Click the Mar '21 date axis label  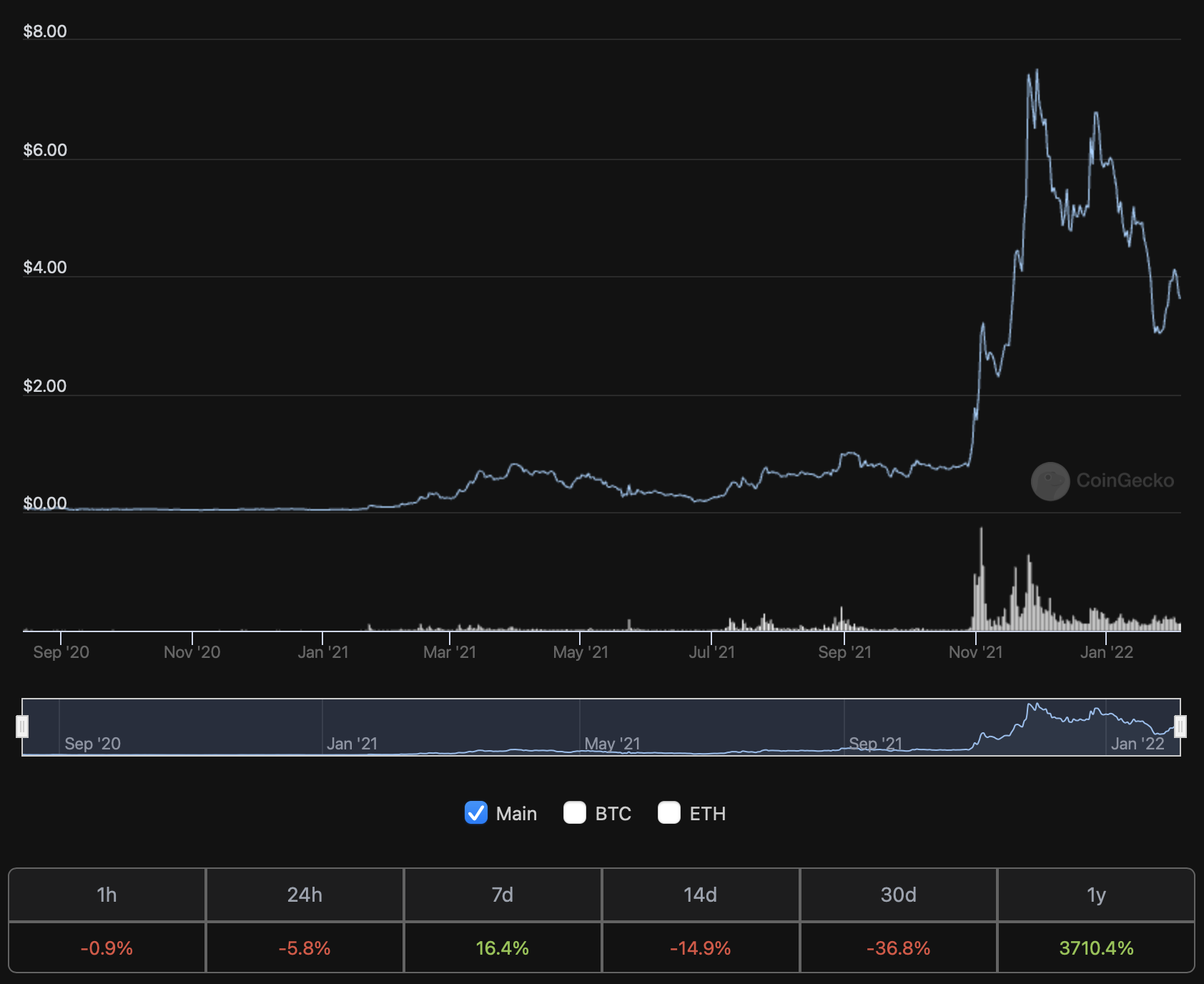[450, 652]
